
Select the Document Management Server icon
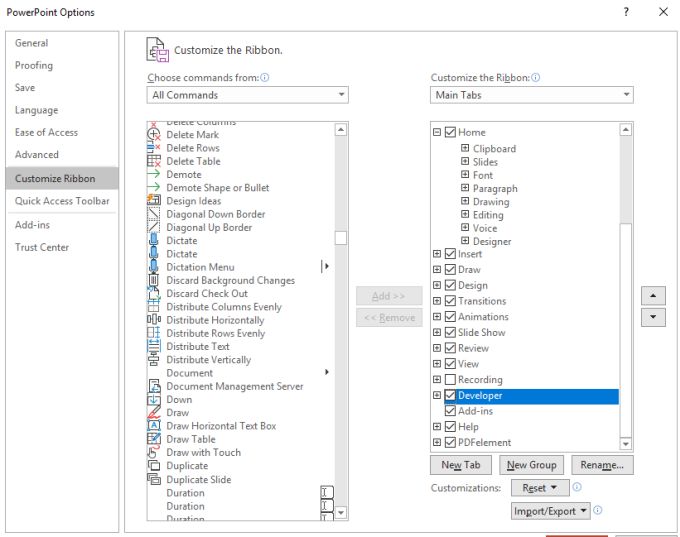point(154,386)
